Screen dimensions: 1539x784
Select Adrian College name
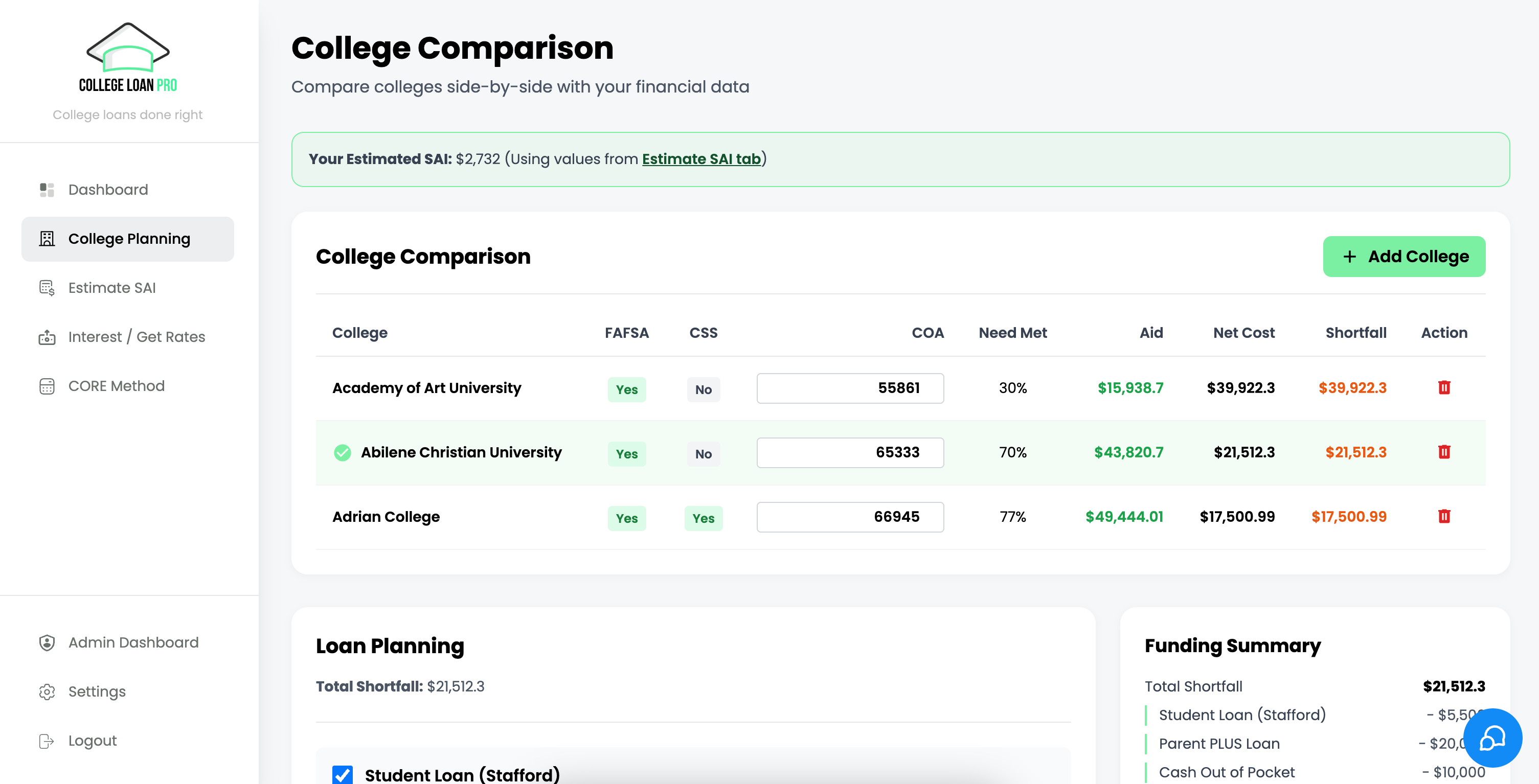tap(386, 517)
